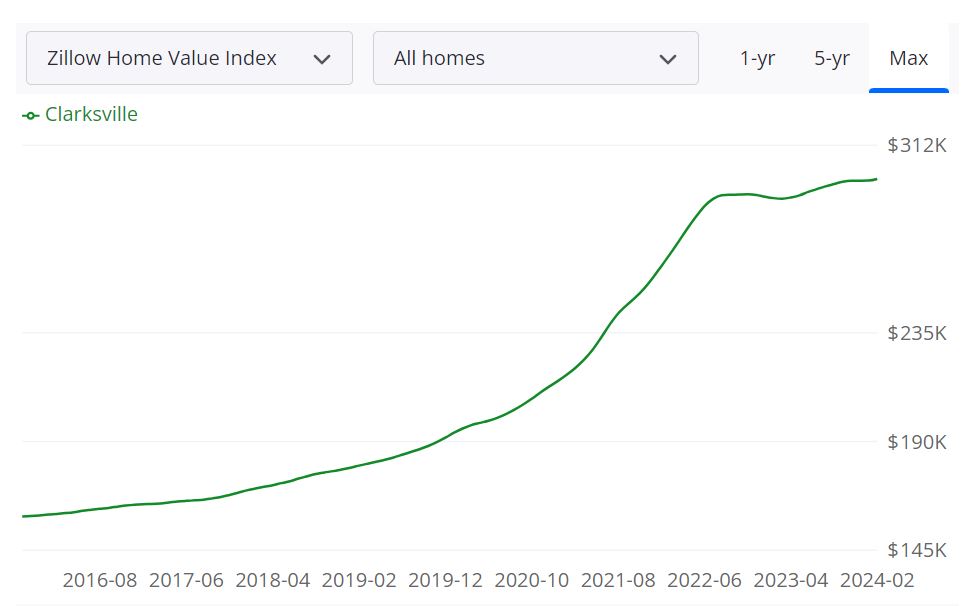Click the chevron on the All homes selector
Viewport: 977px width, 606px height.
coord(668,58)
